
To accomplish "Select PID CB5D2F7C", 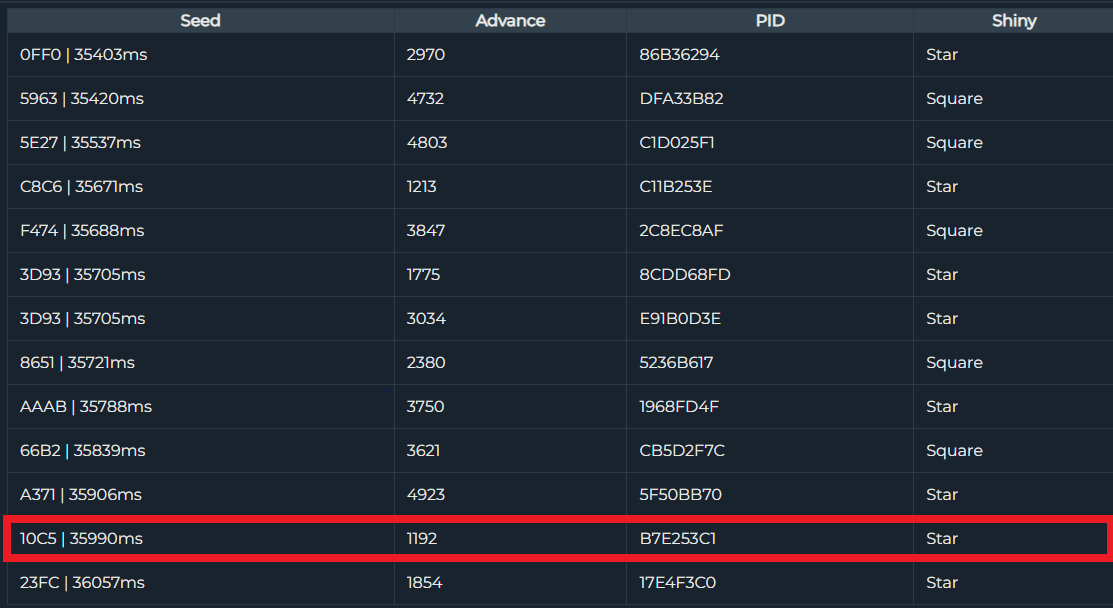I will click(x=682, y=451).
